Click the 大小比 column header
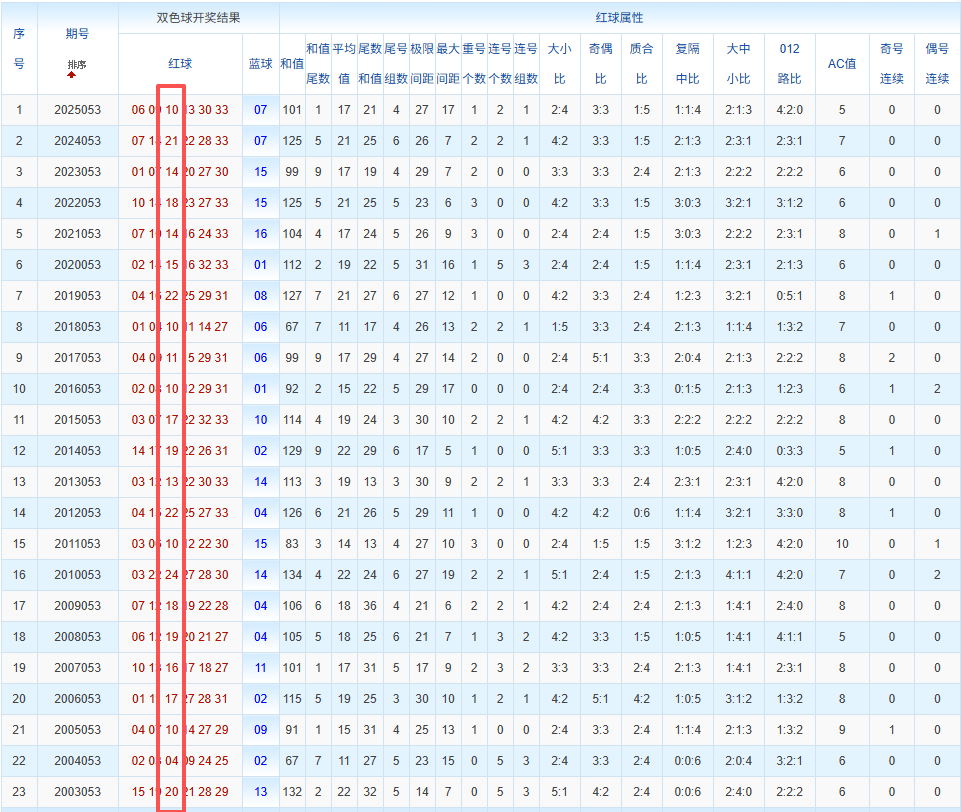 (x=560, y=64)
